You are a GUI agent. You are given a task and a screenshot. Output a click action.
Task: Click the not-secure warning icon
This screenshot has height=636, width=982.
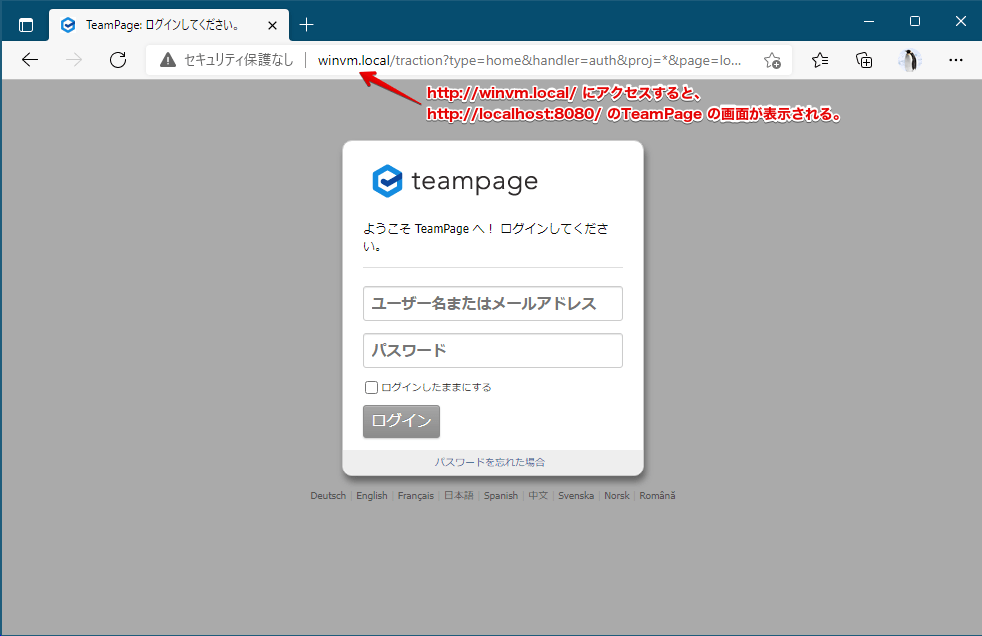click(167, 60)
